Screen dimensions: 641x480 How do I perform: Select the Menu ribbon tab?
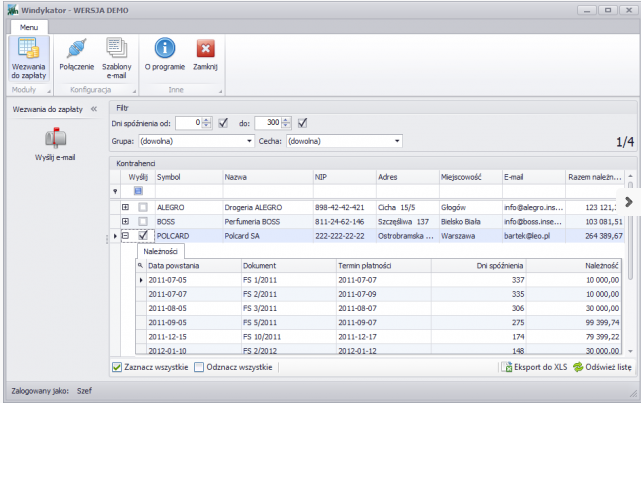coord(29,27)
